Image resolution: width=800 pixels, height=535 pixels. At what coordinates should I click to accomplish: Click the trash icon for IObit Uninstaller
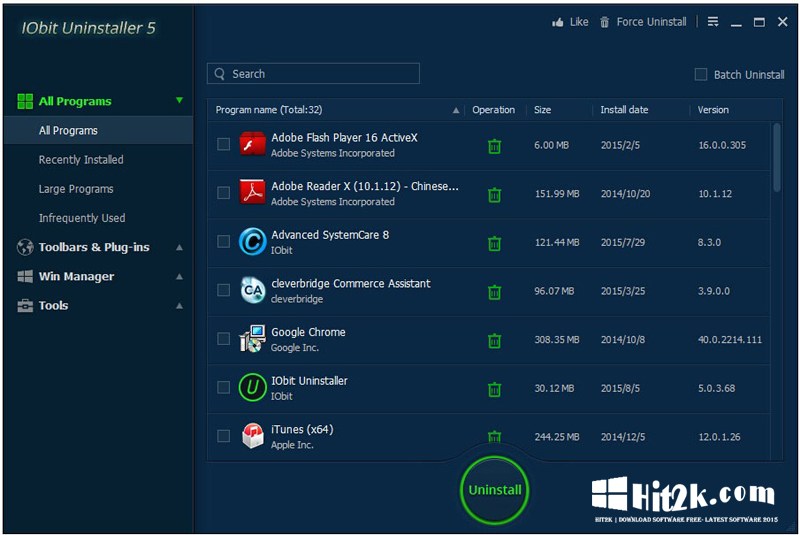click(x=494, y=389)
